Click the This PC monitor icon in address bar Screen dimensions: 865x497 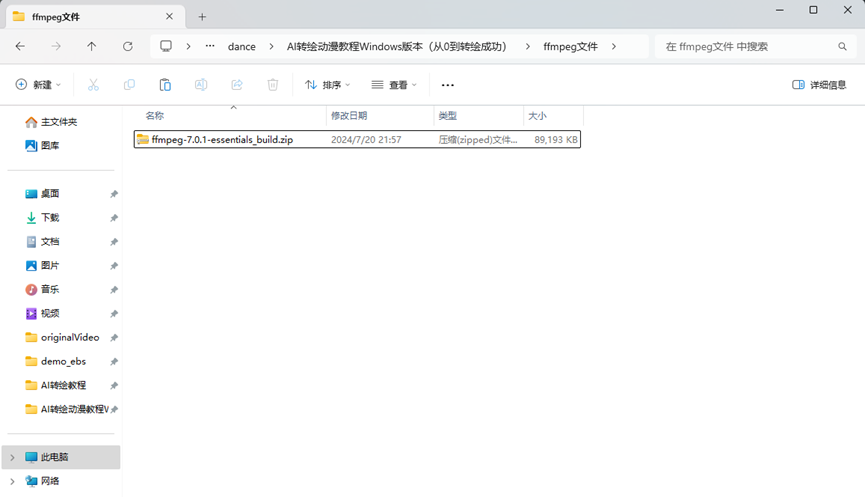166,46
